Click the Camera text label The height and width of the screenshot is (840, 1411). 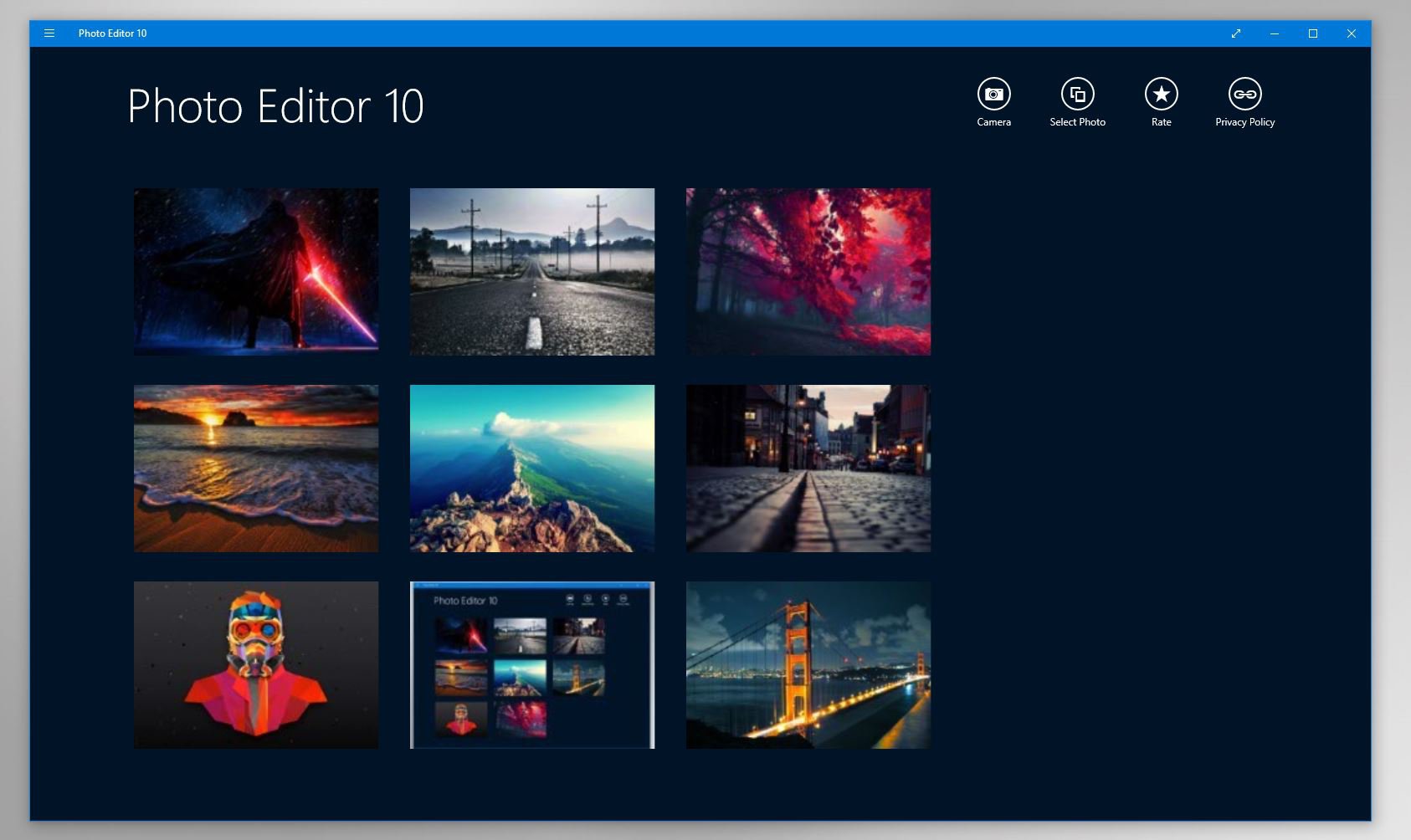pyautogui.click(x=993, y=122)
